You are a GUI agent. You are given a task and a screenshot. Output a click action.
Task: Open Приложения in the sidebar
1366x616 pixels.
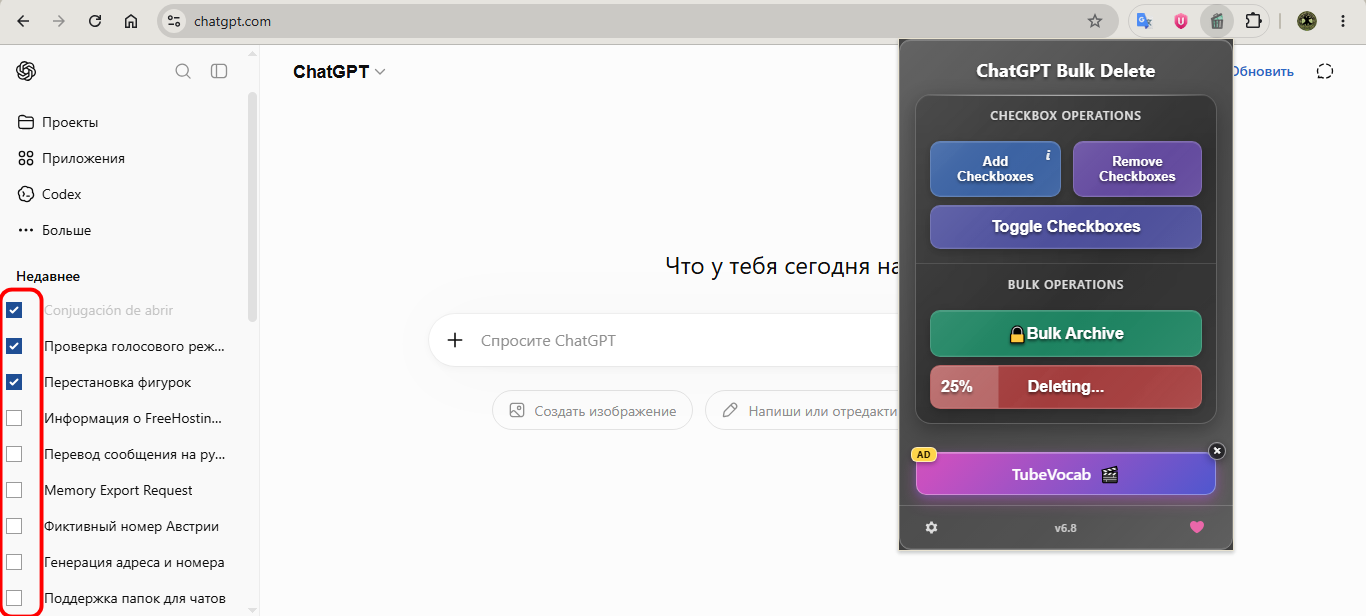72,158
